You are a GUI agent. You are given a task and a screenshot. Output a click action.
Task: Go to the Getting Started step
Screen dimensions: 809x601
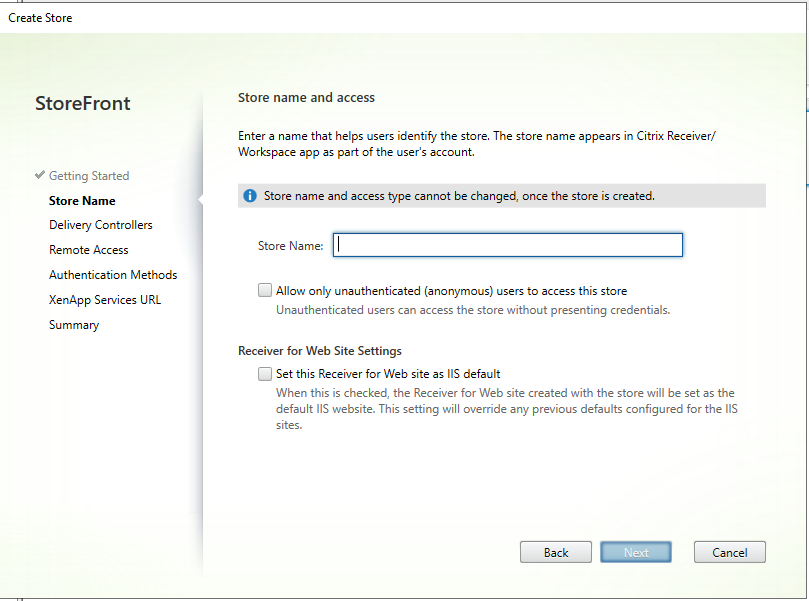click(89, 176)
